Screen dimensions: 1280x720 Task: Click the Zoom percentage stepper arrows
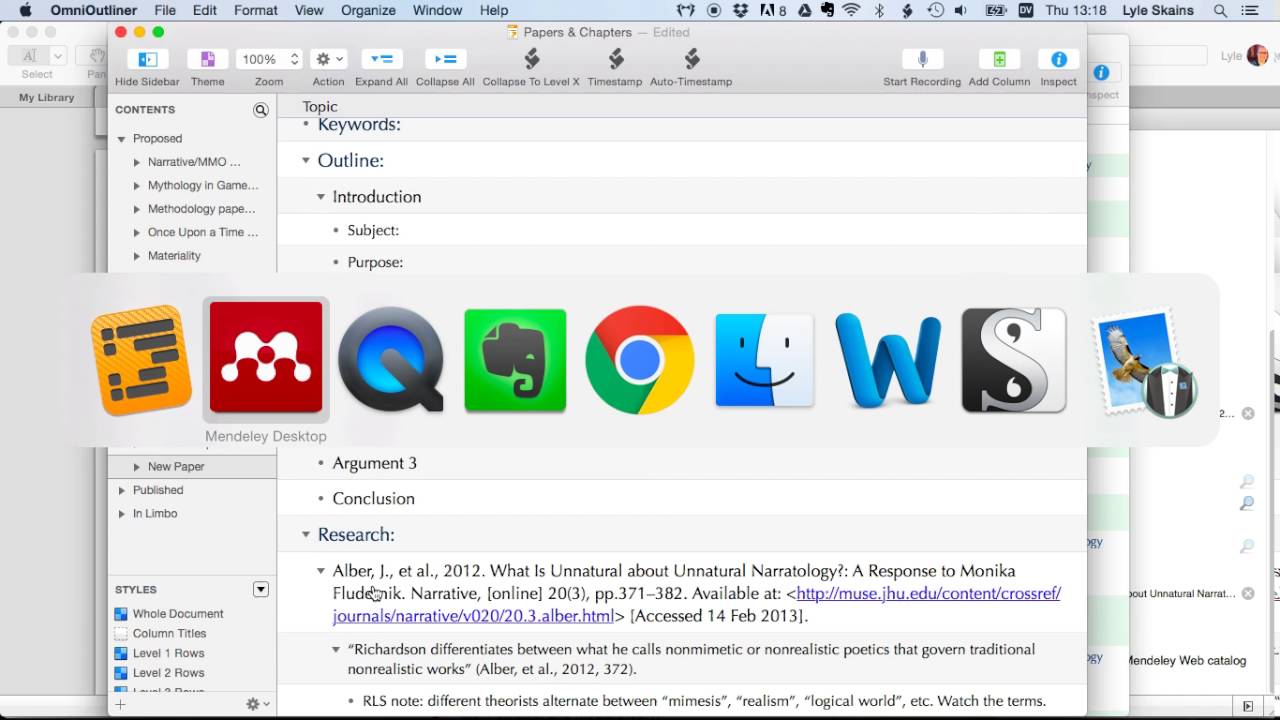294,59
